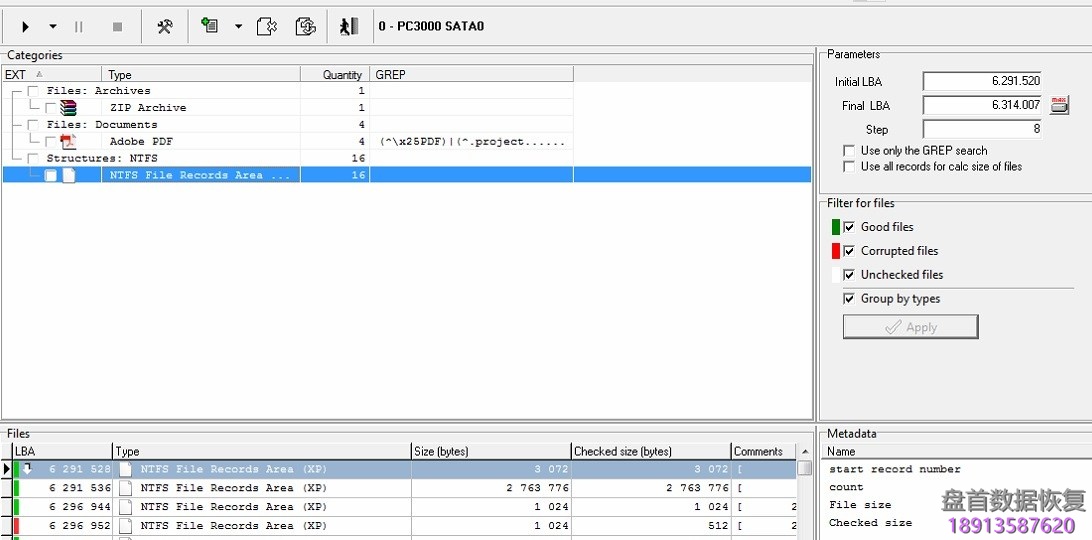Open the dropdown arrow next to add list icon

pyautogui.click(x=238, y=26)
